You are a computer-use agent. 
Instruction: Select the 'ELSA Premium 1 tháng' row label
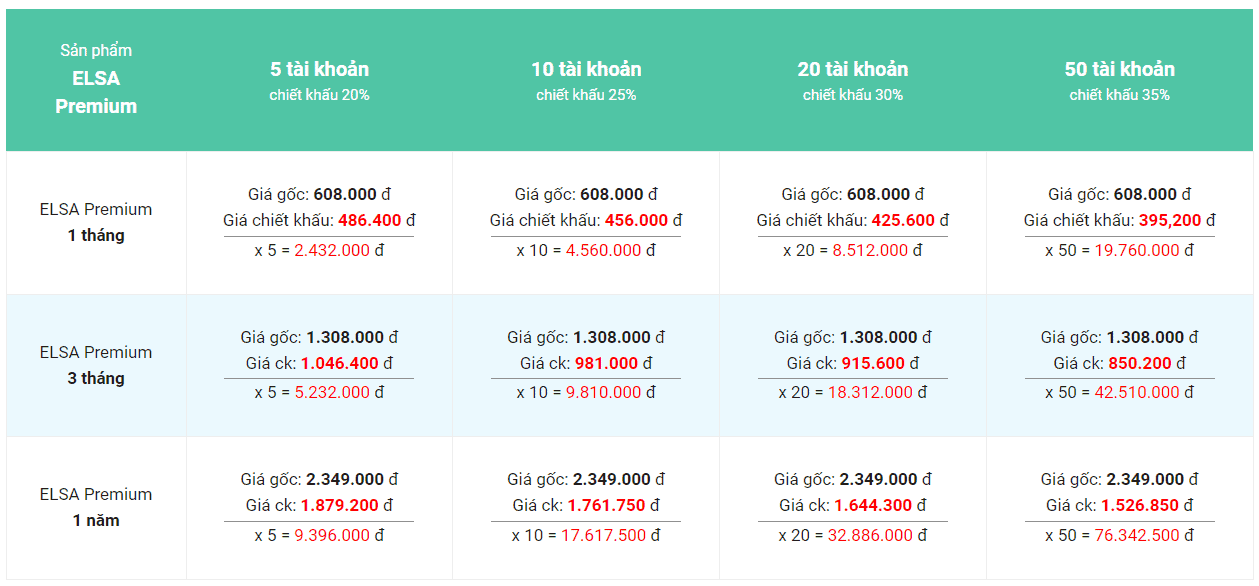pos(96,222)
